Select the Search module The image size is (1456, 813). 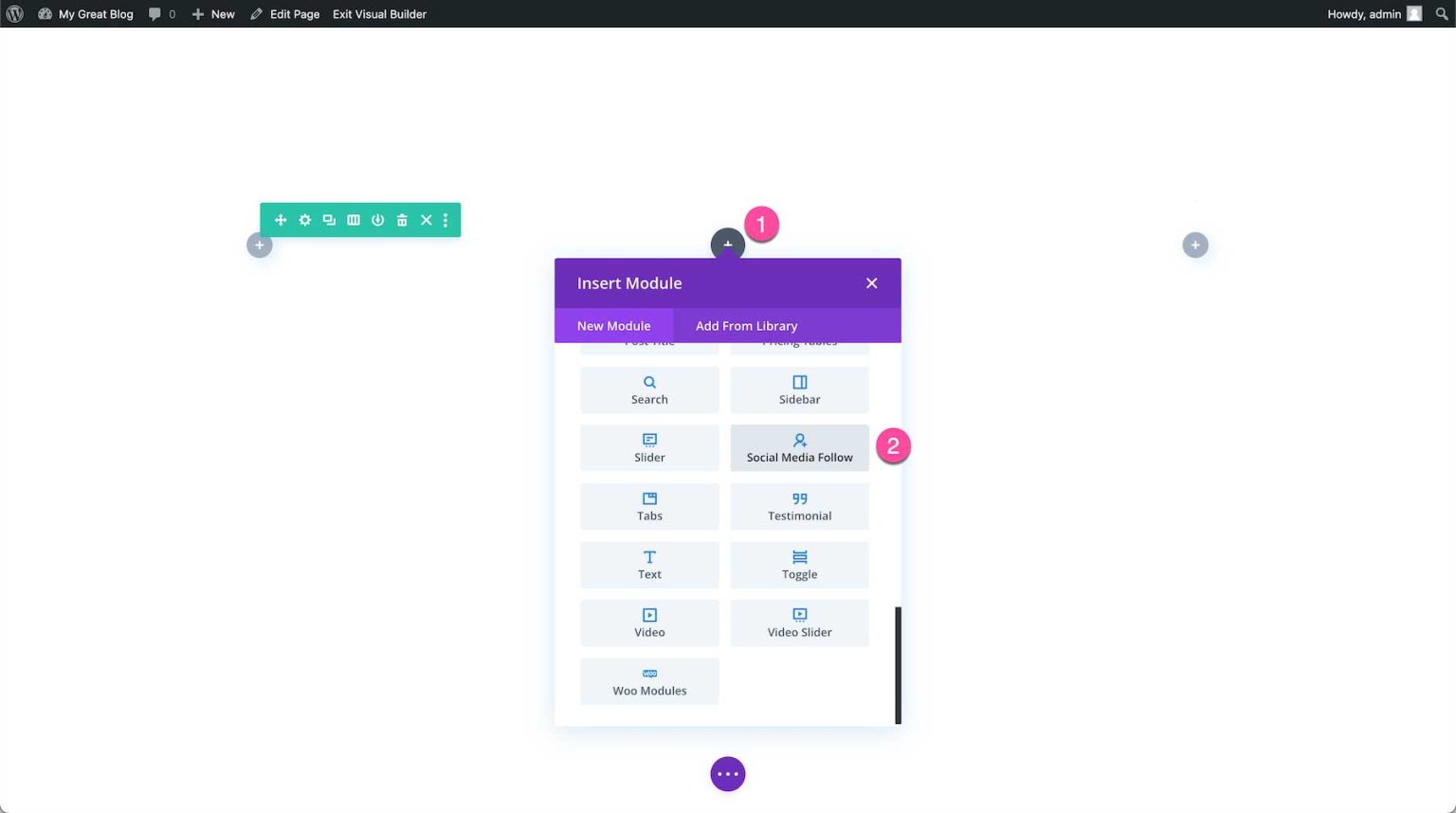coord(649,389)
